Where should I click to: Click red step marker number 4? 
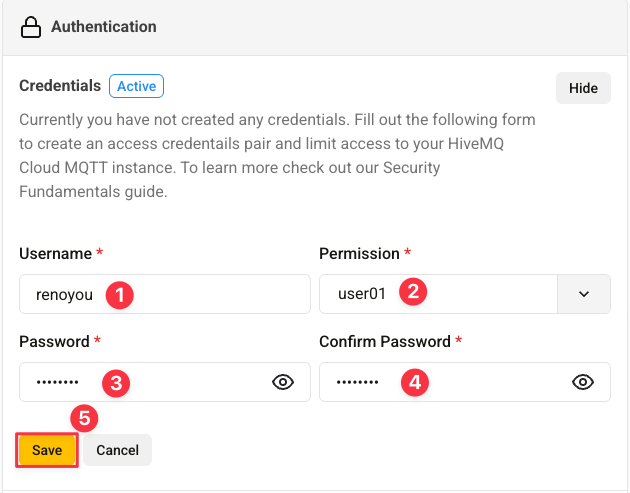415,382
